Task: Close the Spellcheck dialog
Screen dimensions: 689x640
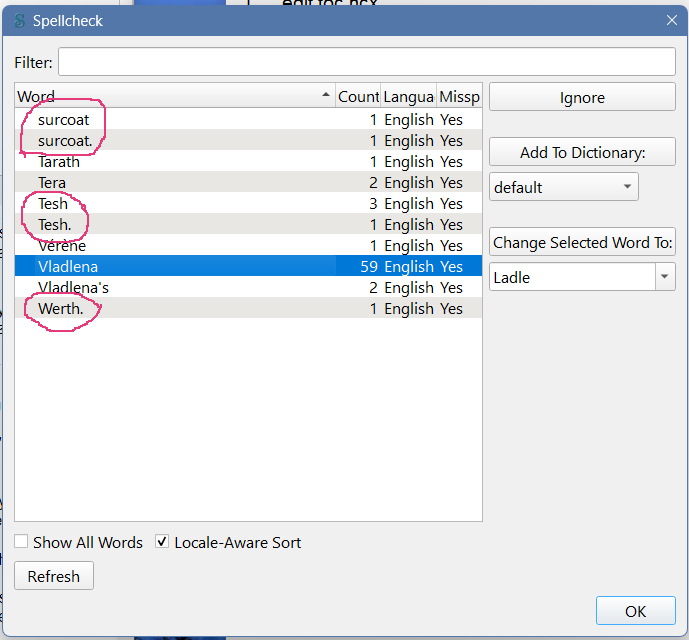Action: pyautogui.click(x=670, y=19)
